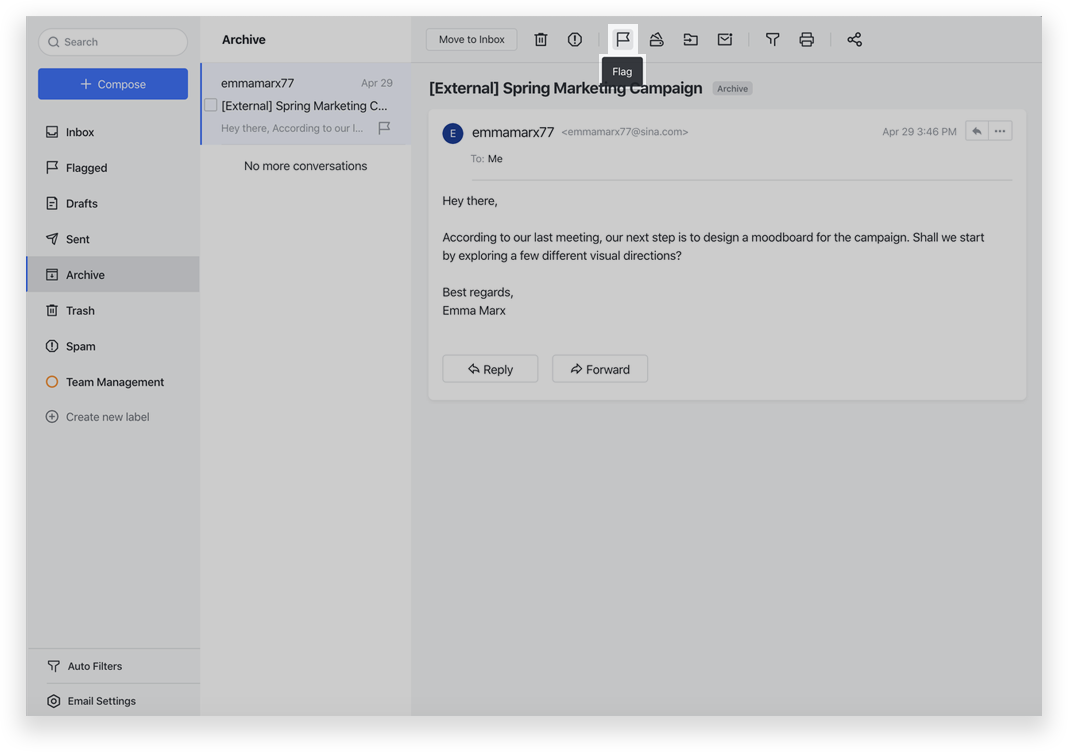Click the label tag icon in the toolbar
The height and width of the screenshot is (752, 1068).
[656, 40]
